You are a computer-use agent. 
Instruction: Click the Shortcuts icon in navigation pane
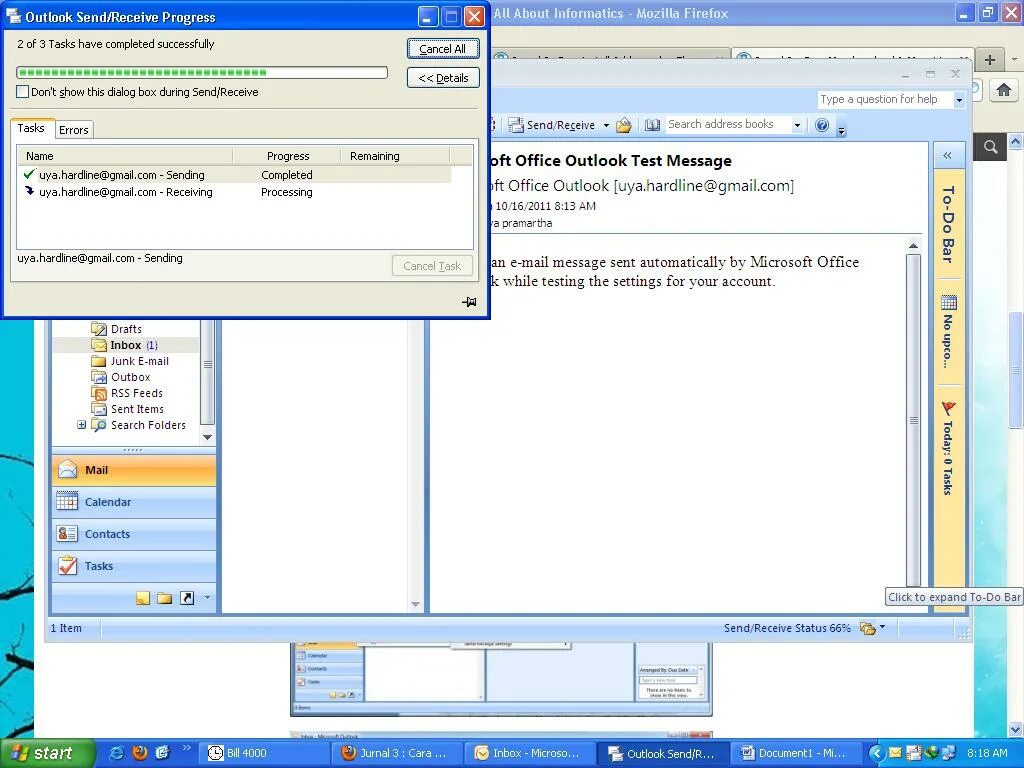pos(187,598)
